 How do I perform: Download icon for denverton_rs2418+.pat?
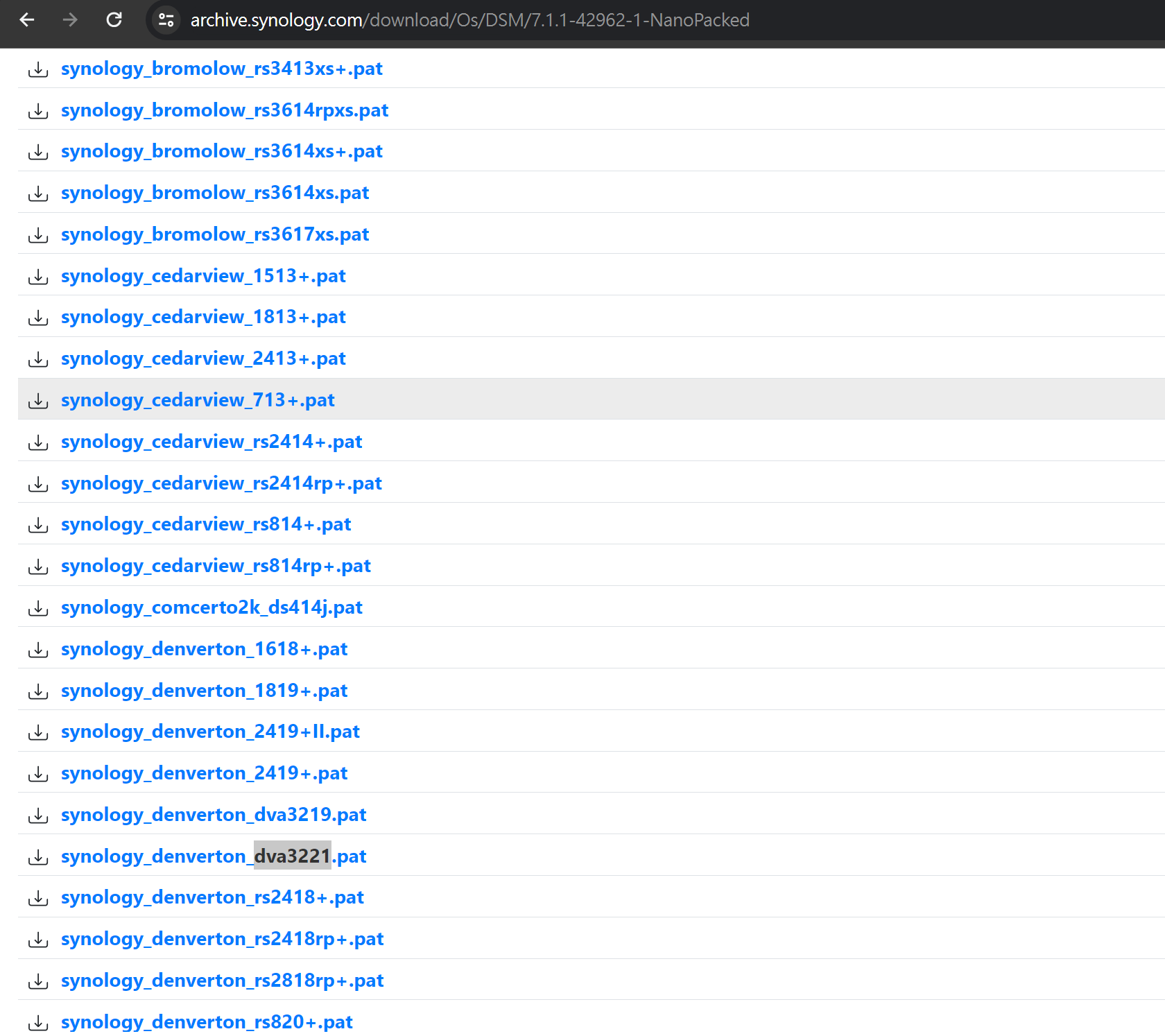(38, 898)
